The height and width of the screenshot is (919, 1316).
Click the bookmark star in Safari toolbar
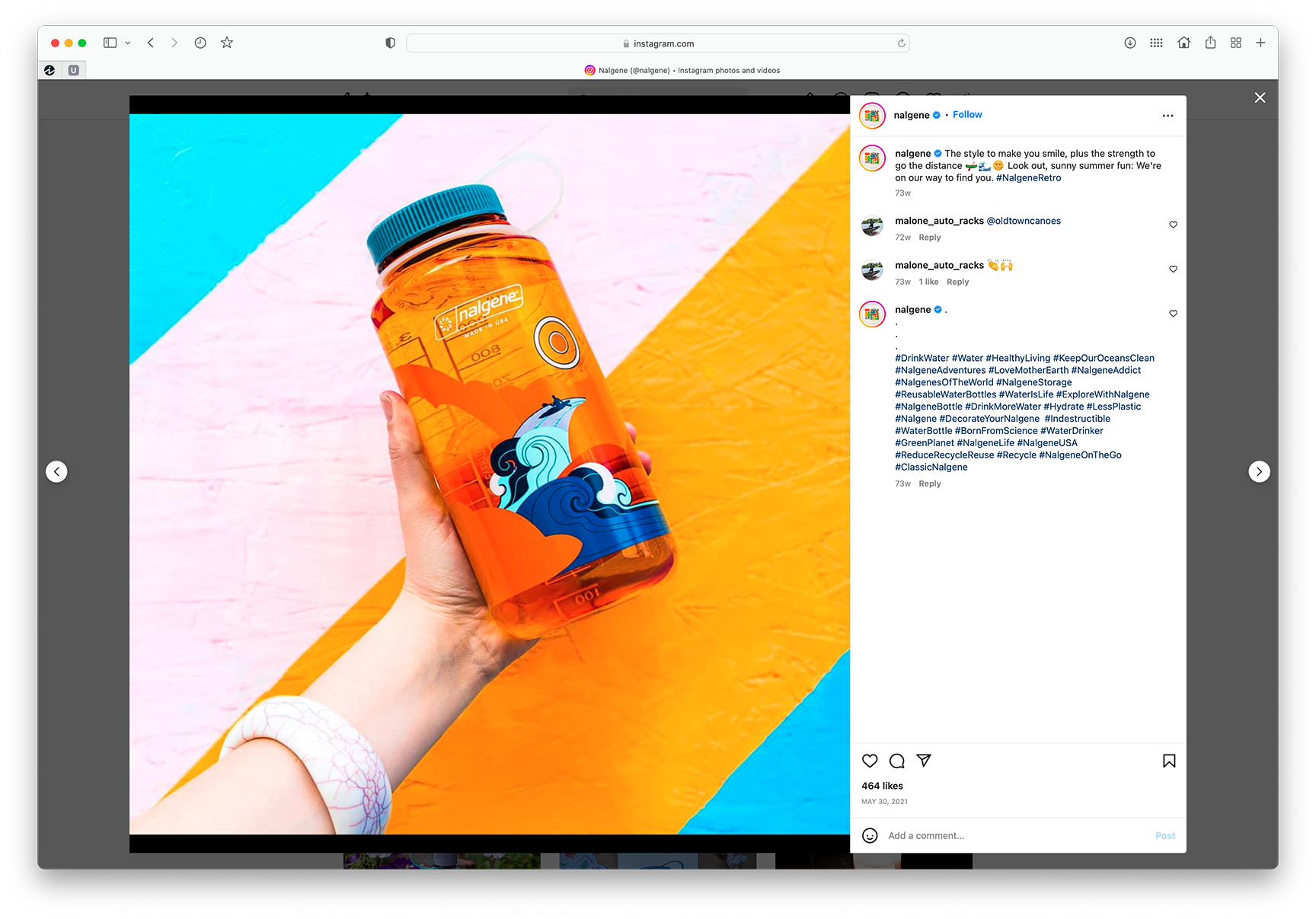point(227,43)
